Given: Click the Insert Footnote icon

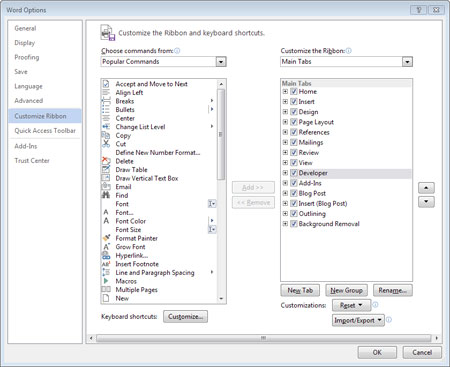Looking at the screenshot, I should tap(106, 264).
